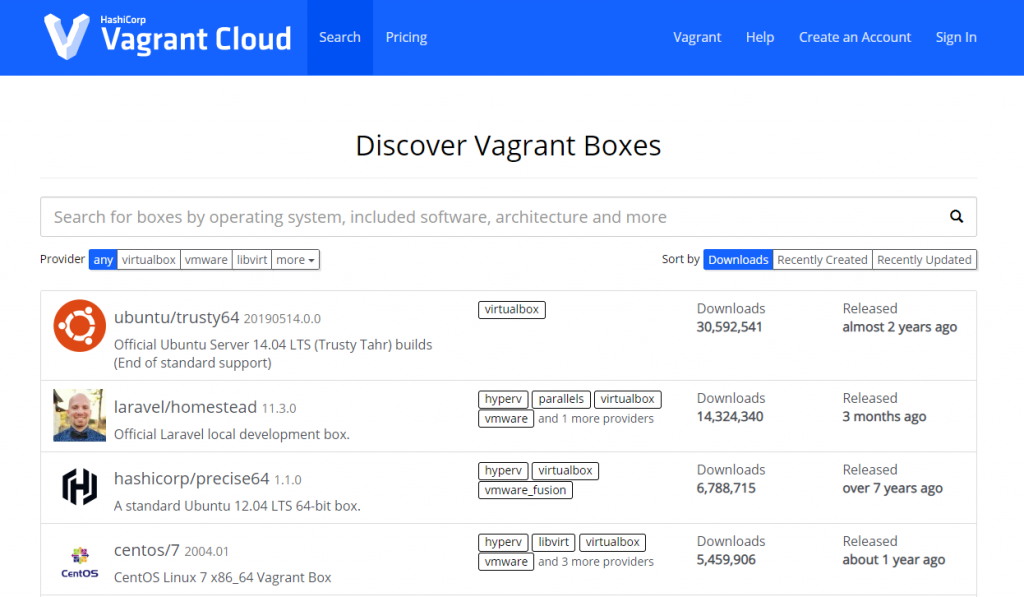Click virtualbox tag on laravel/homestead
The image size is (1024, 597).
click(627, 399)
